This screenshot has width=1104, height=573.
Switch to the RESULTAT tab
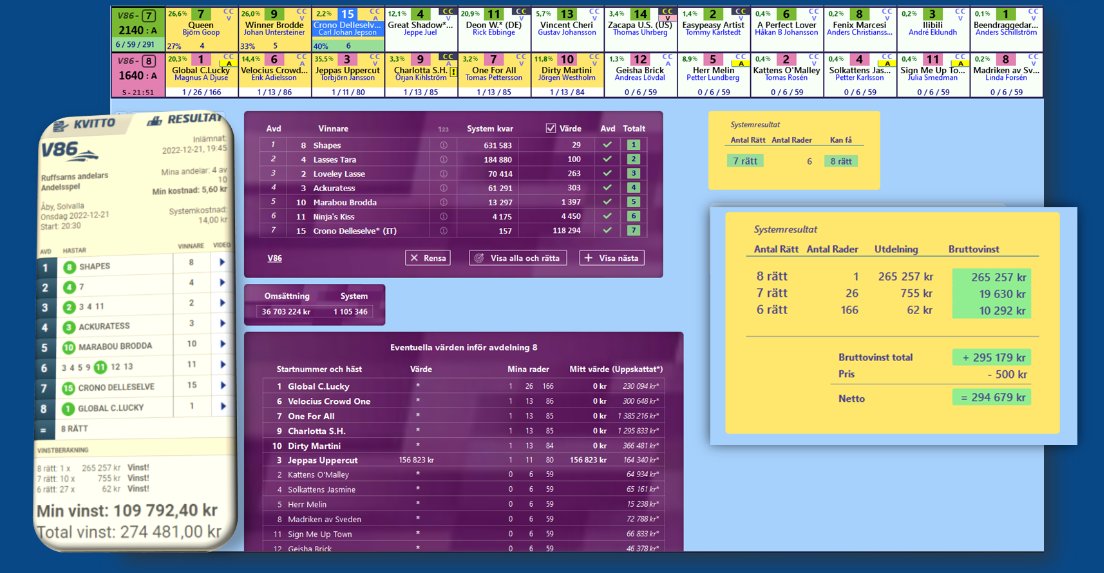click(184, 120)
